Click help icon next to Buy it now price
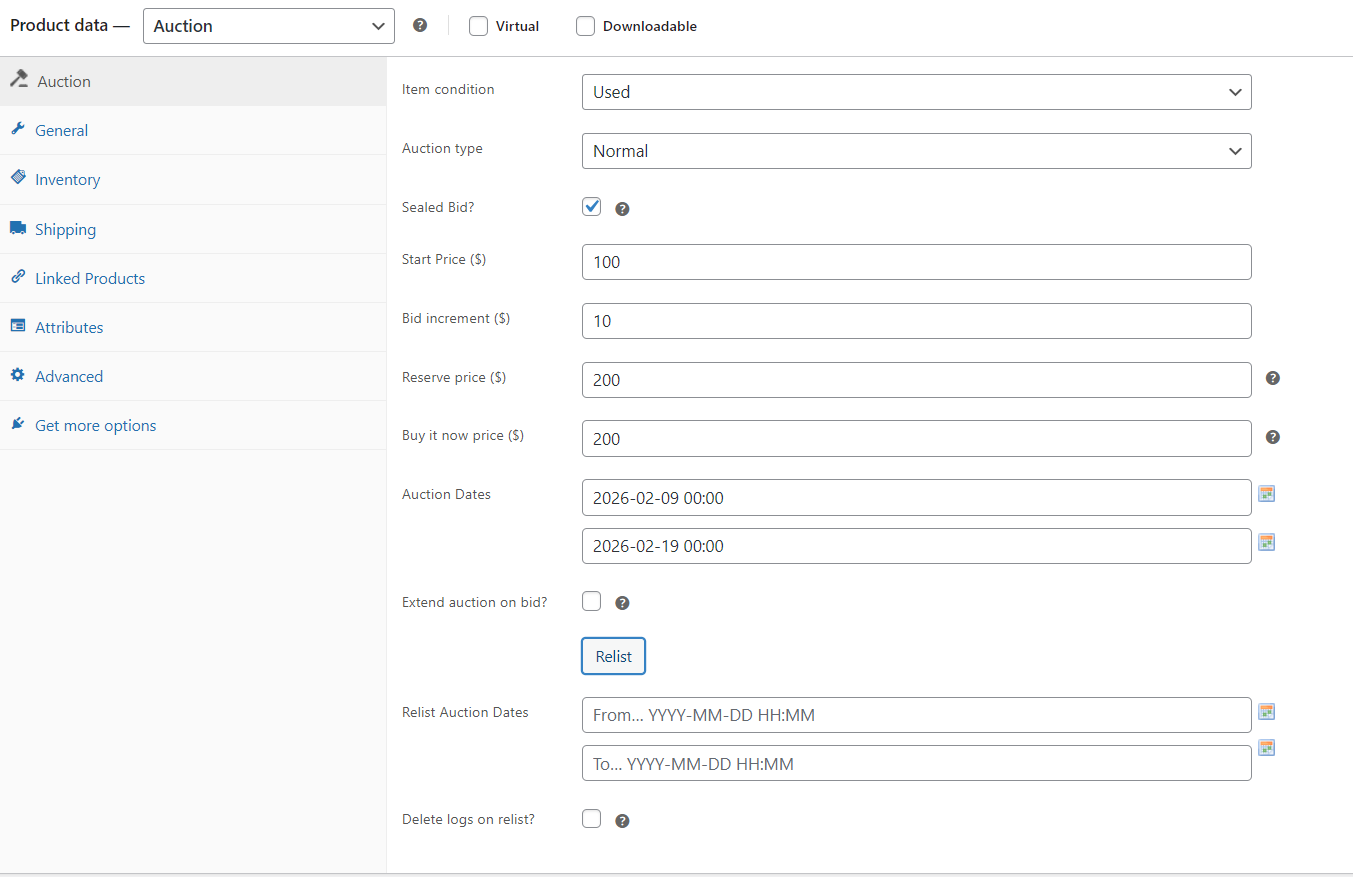 [1273, 437]
